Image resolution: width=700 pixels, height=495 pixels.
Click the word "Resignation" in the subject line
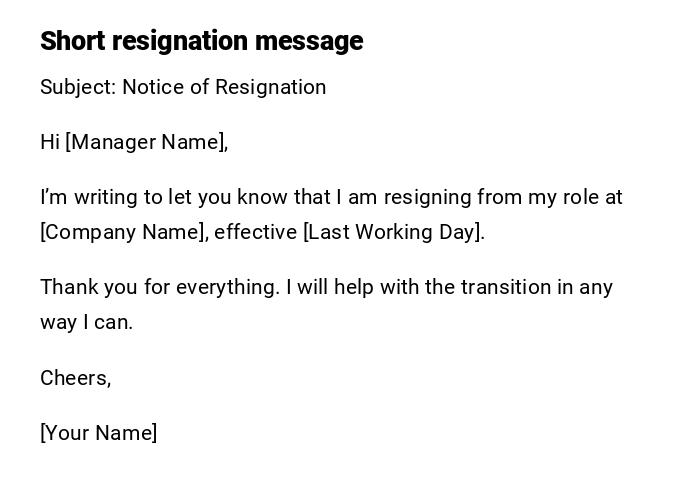[x=271, y=87]
